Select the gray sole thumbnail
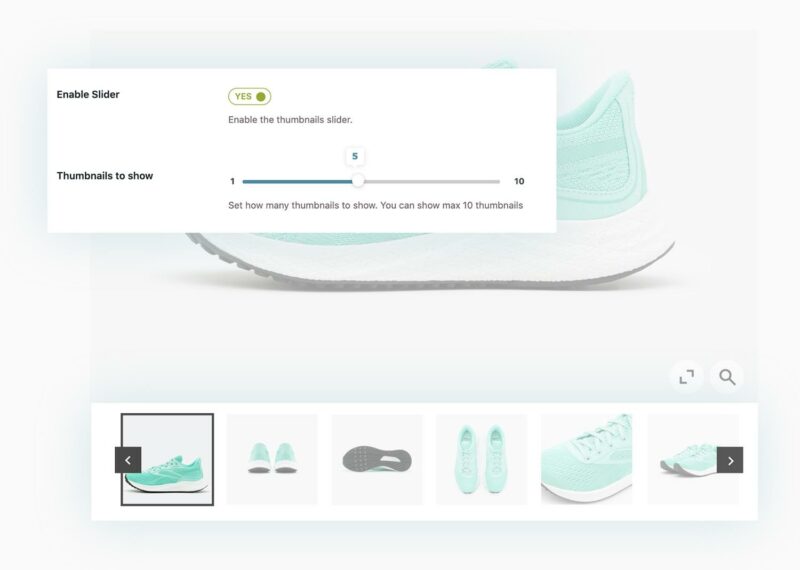 [377, 459]
